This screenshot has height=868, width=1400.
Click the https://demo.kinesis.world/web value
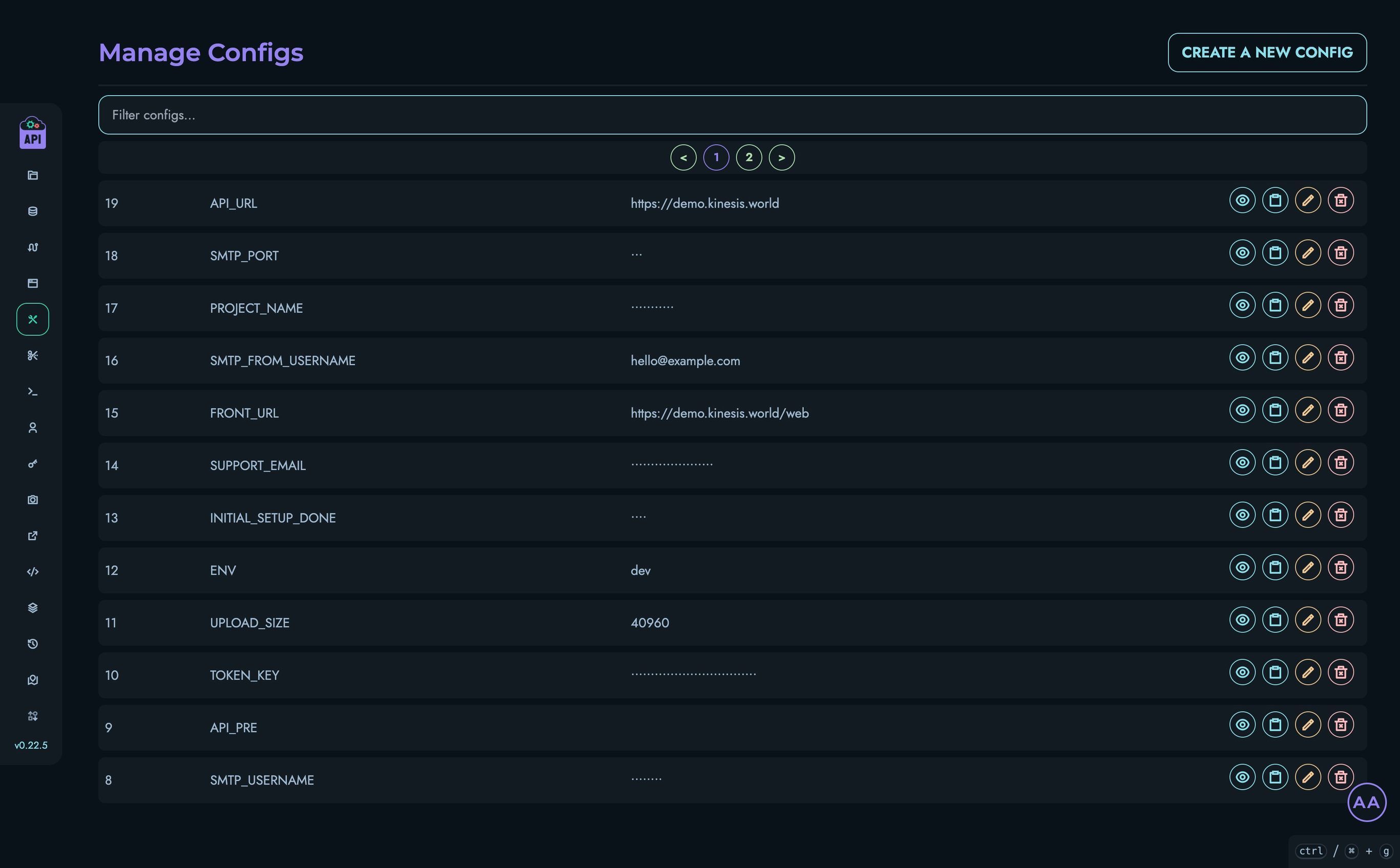click(x=720, y=413)
